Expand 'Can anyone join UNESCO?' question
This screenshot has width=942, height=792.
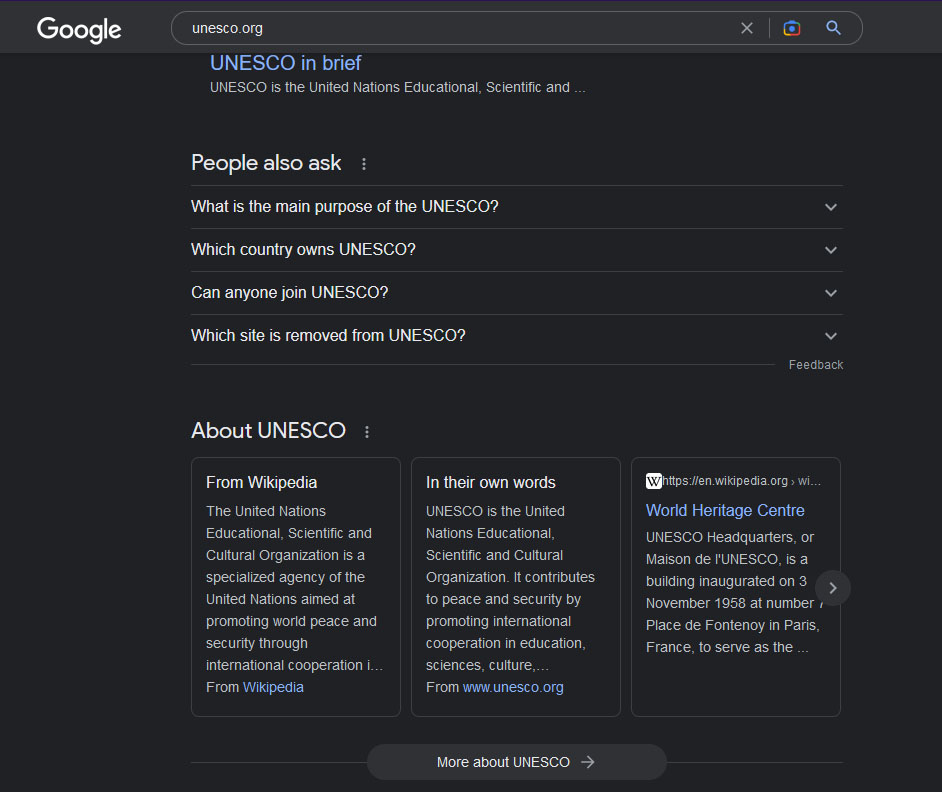tap(517, 293)
